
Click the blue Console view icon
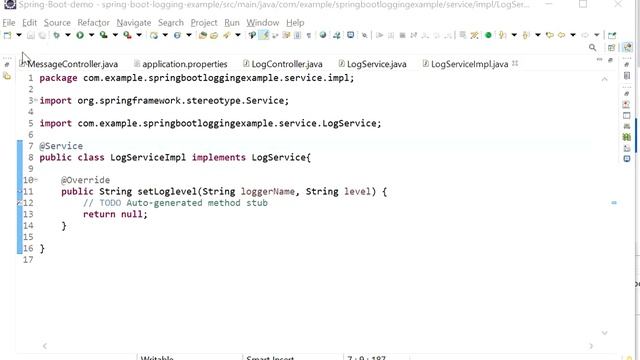point(627,159)
